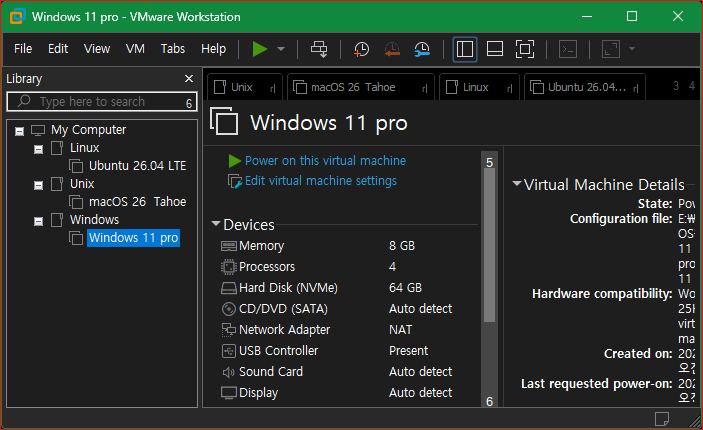Click Edit virtual machine settings link
The image size is (703, 430).
(321, 181)
